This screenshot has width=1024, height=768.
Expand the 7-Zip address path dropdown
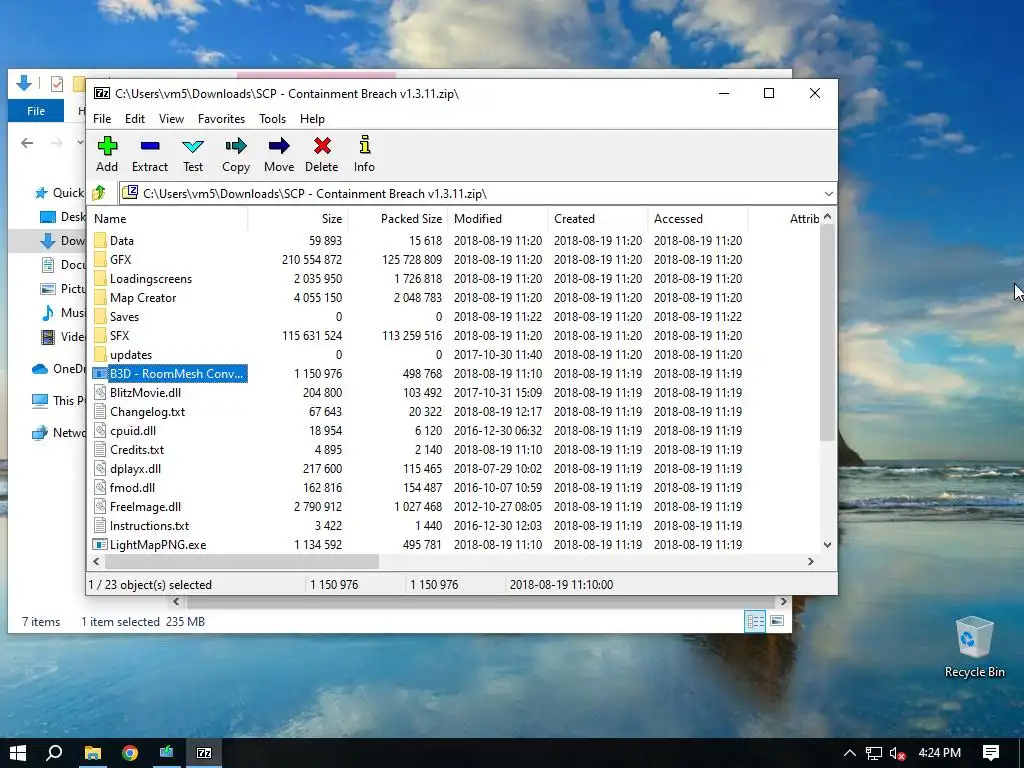tap(828, 194)
